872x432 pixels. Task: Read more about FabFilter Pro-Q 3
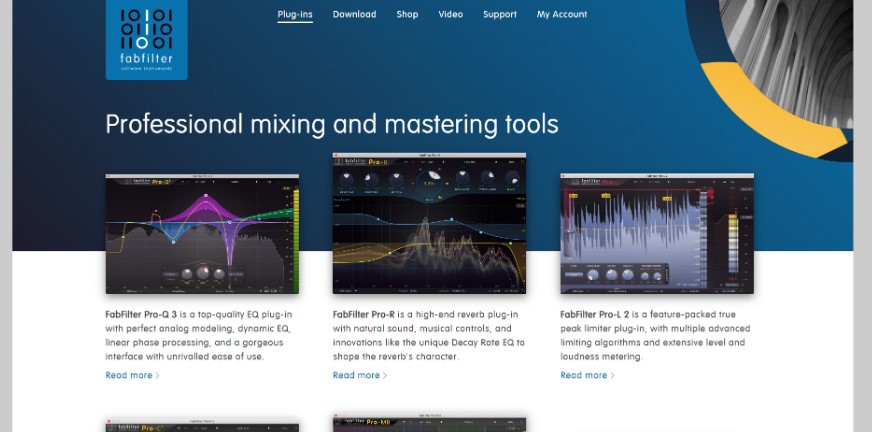[x=132, y=375]
